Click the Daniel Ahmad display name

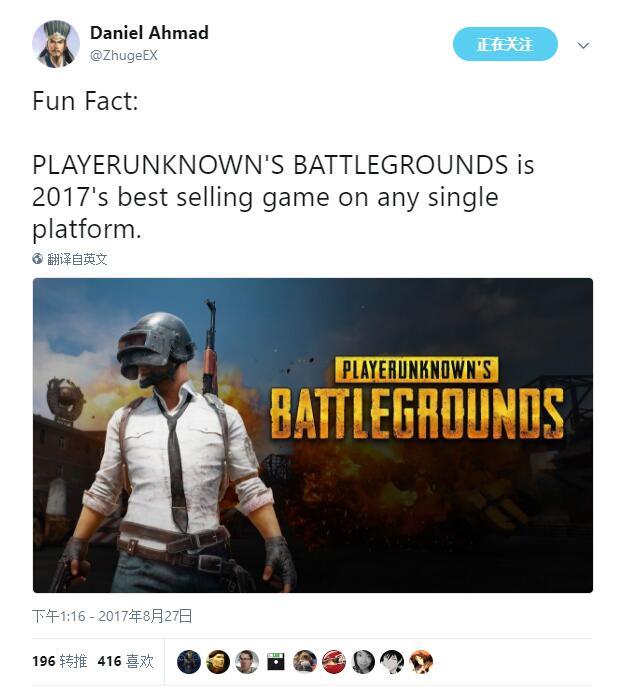tap(149, 33)
